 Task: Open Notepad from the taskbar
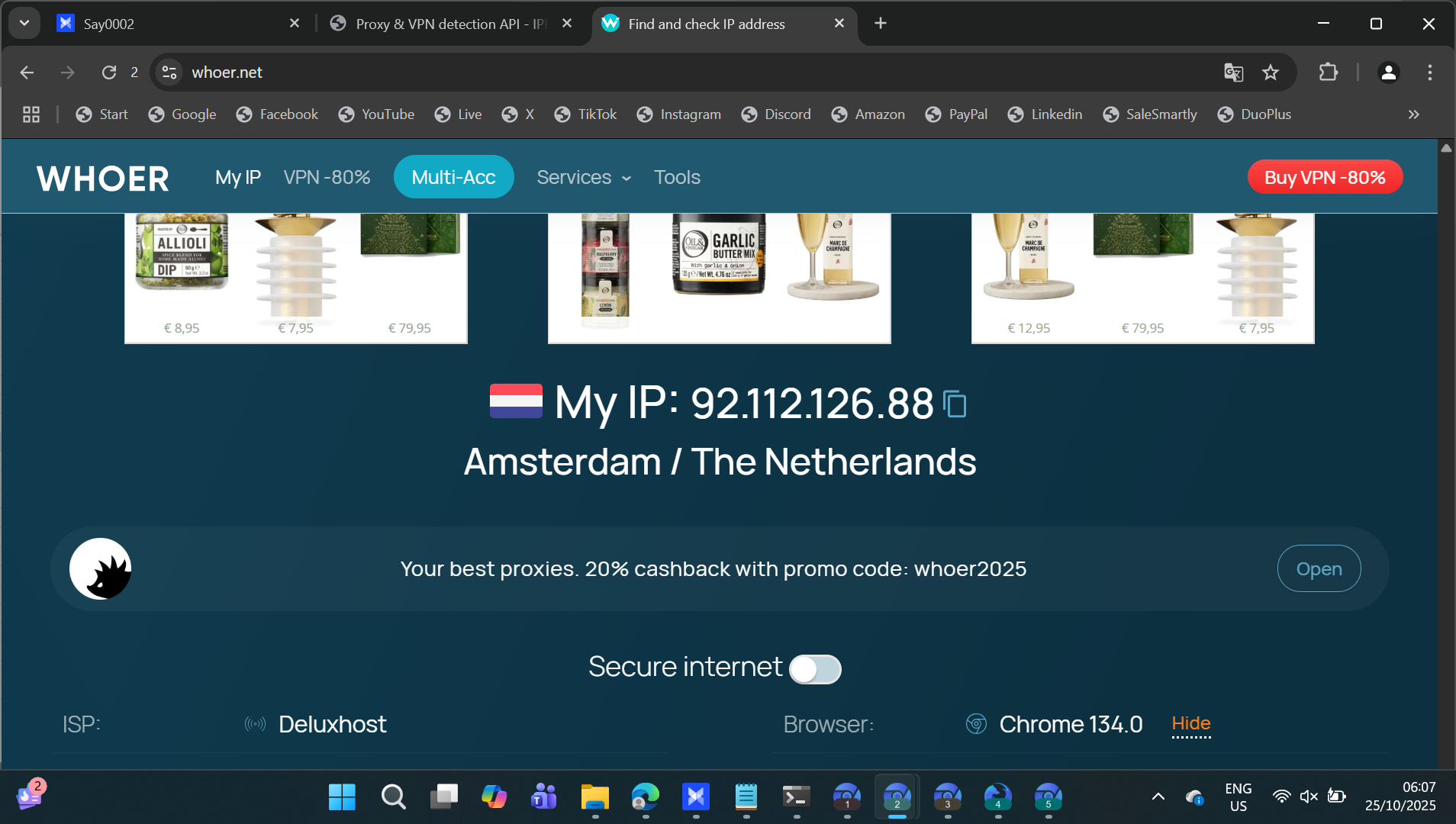click(746, 797)
